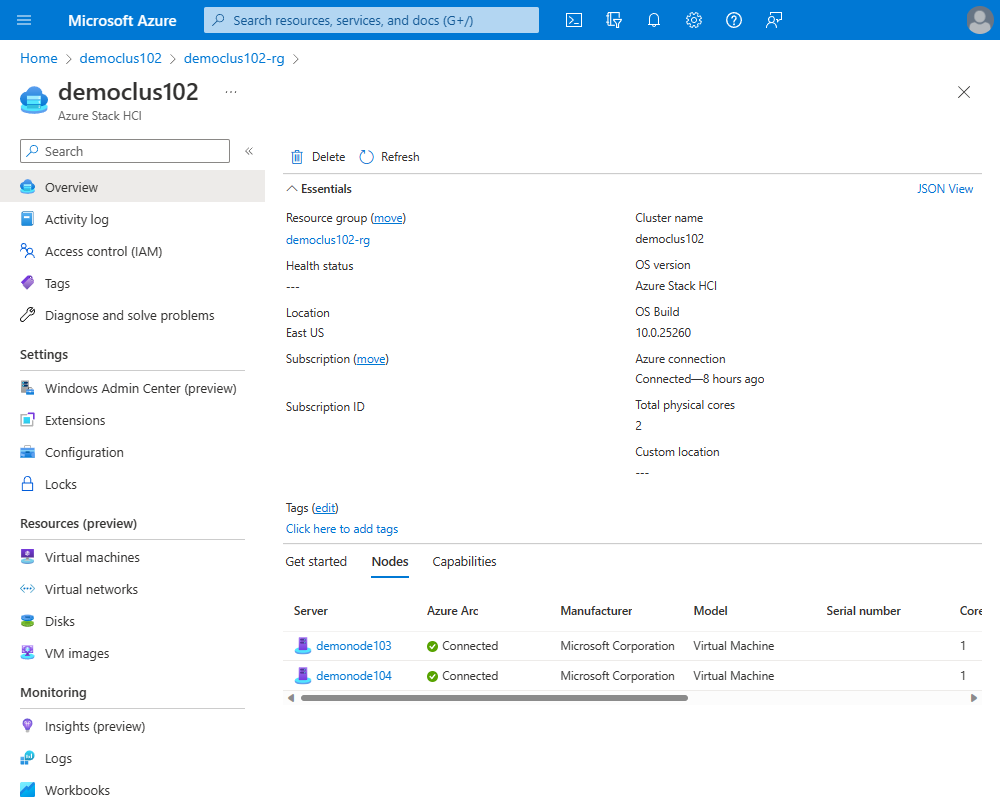This screenshot has width=1000, height=800.
Task: Open Cloud Shell from the top bar
Action: click(x=574, y=20)
